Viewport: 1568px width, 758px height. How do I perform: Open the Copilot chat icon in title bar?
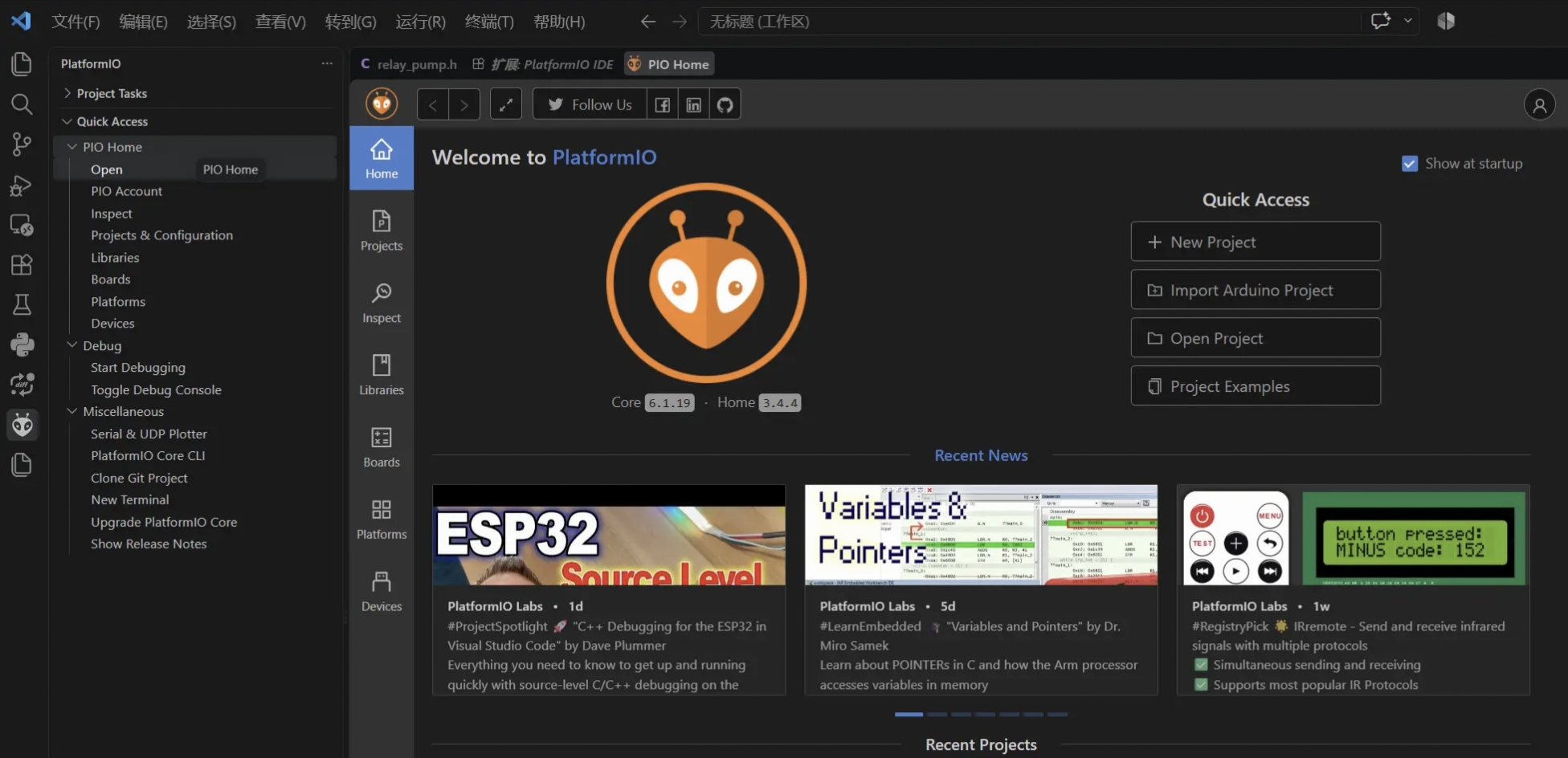point(1381,21)
